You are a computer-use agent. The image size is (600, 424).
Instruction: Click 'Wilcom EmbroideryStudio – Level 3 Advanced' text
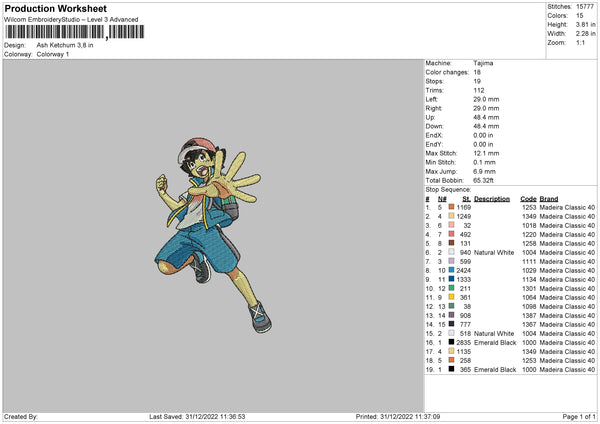[71, 20]
